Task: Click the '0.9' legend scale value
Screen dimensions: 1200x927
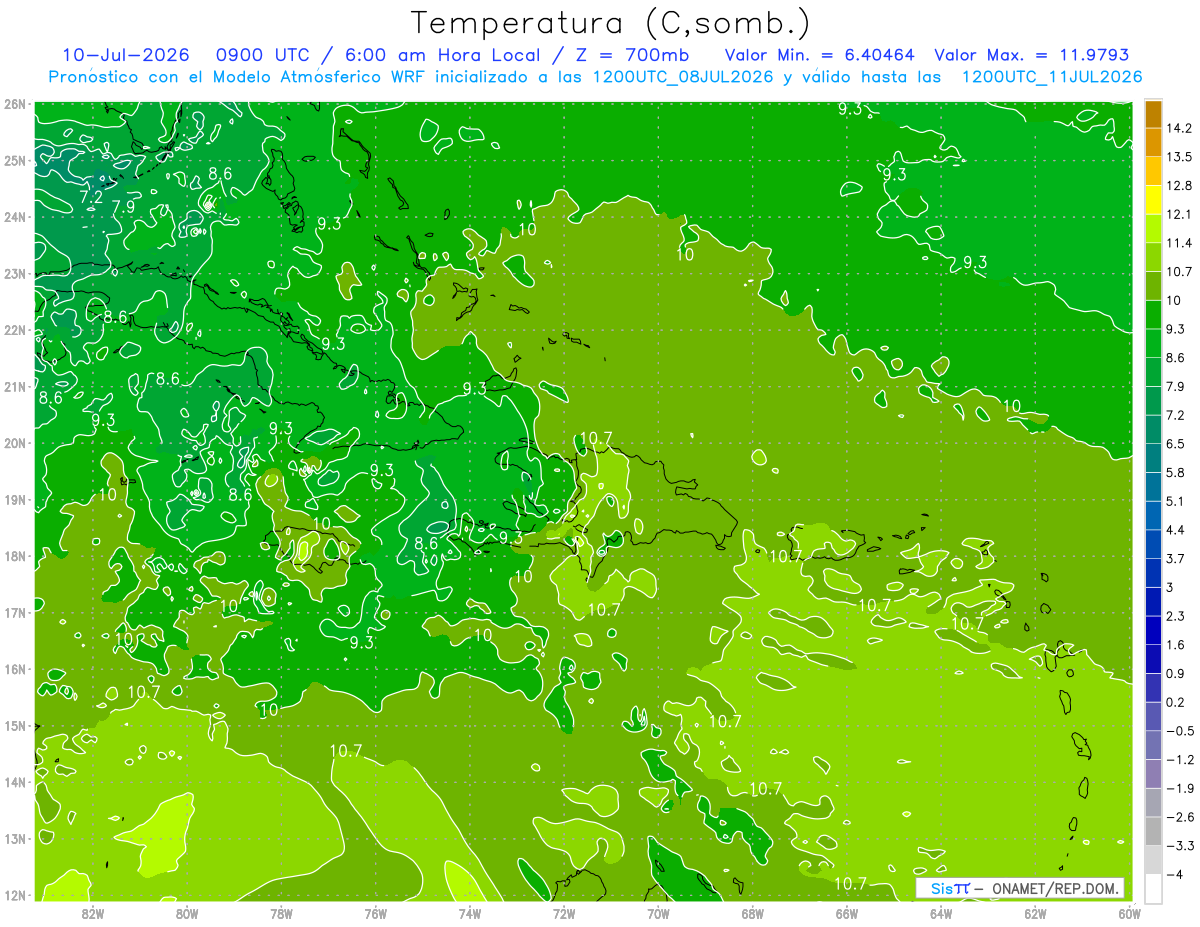Action: click(x=1175, y=673)
